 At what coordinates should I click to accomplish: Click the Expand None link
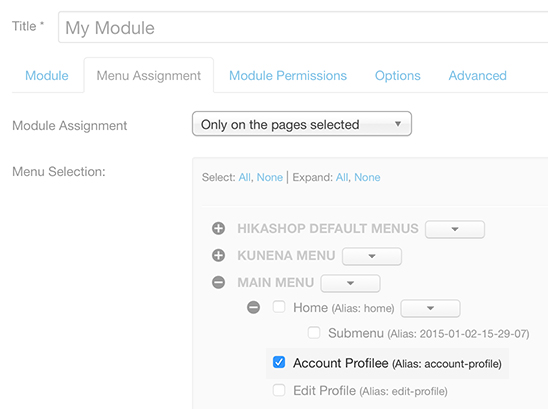click(367, 178)
